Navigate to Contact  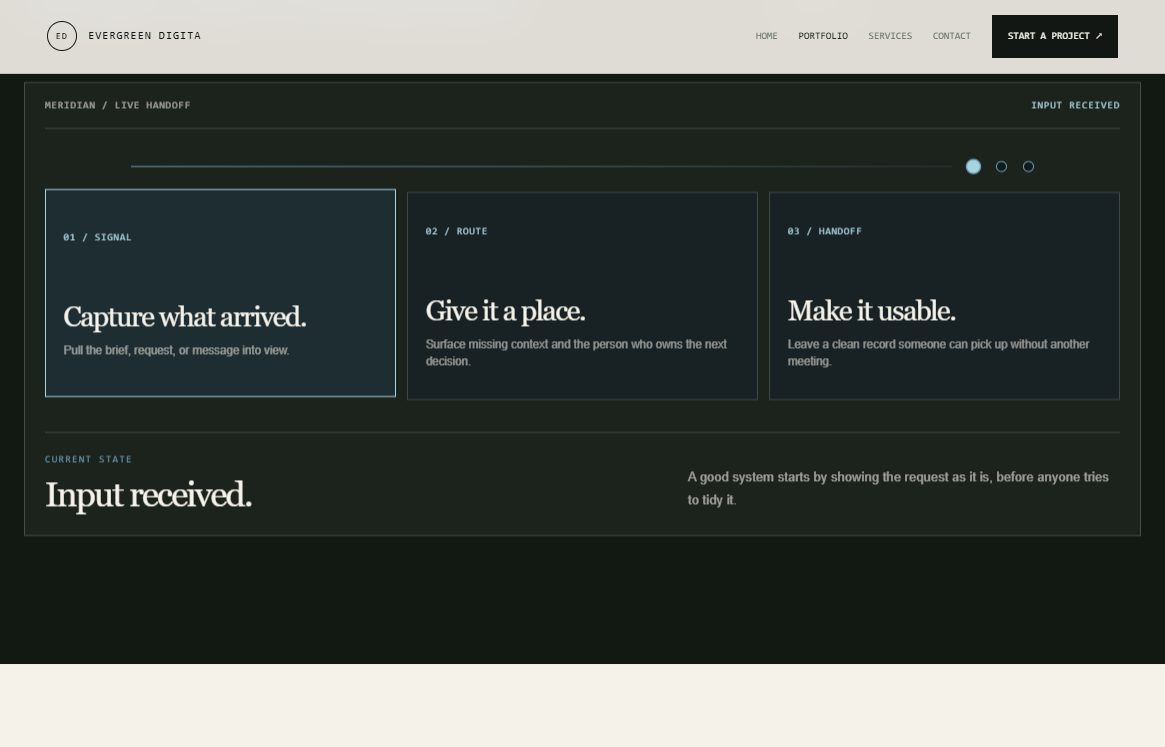click(x=951, y=36)
